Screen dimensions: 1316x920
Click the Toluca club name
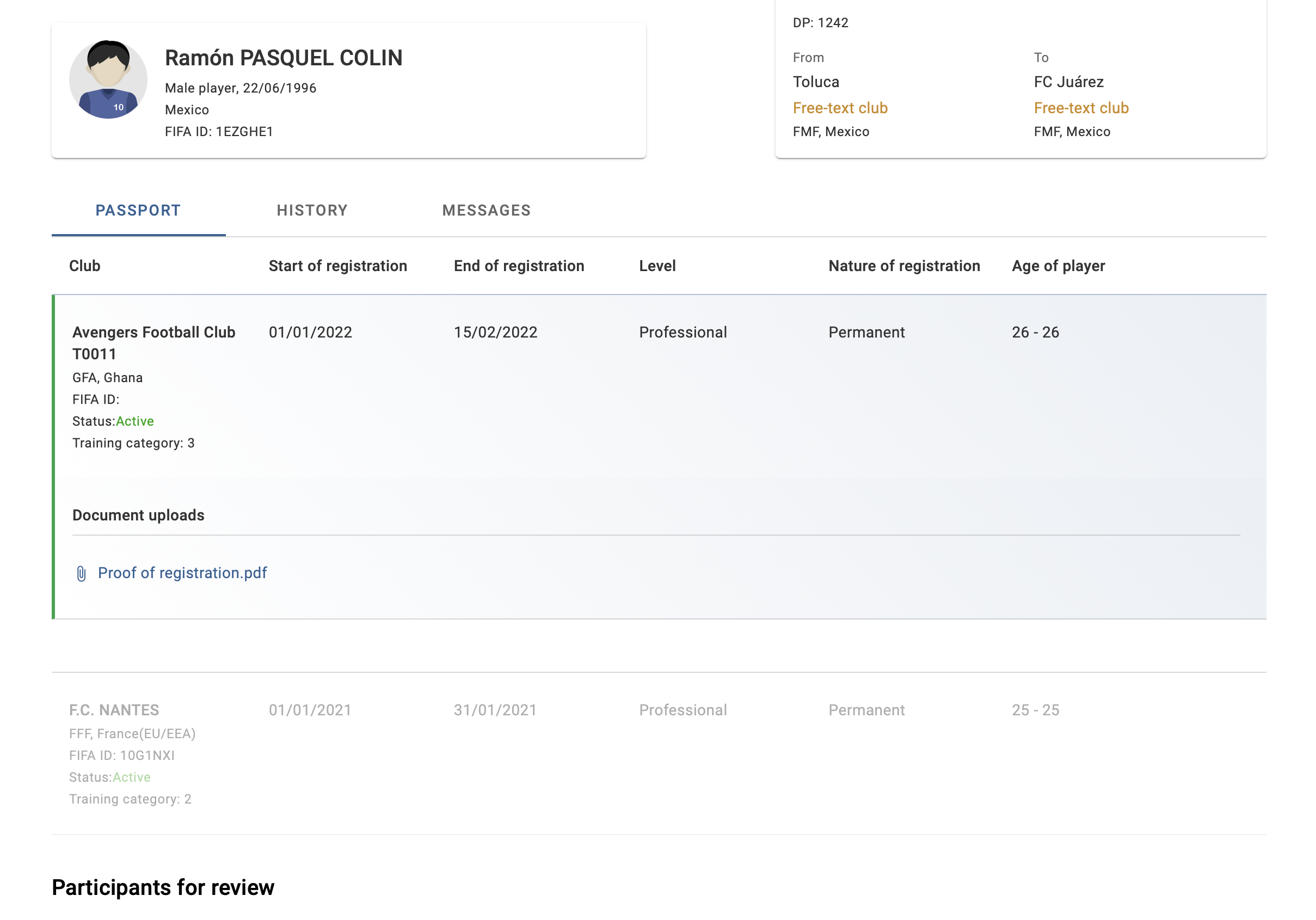click(816, 82)
